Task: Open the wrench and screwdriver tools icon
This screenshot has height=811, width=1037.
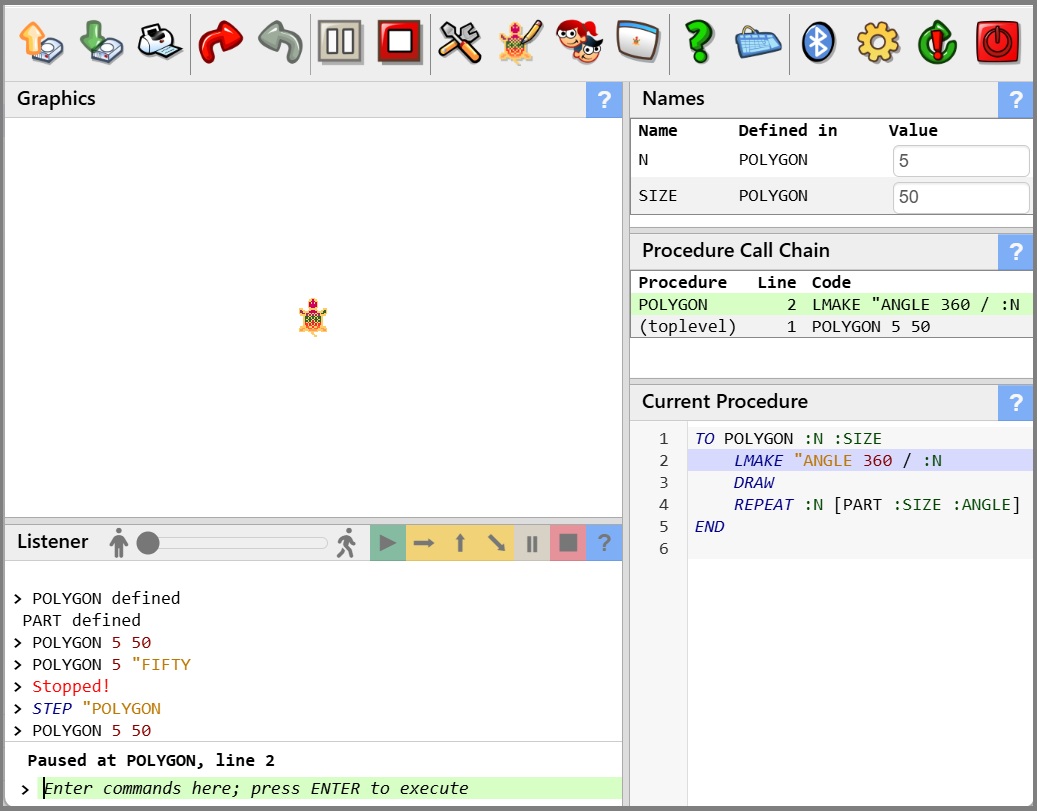Action: click(x=459, y=42)
